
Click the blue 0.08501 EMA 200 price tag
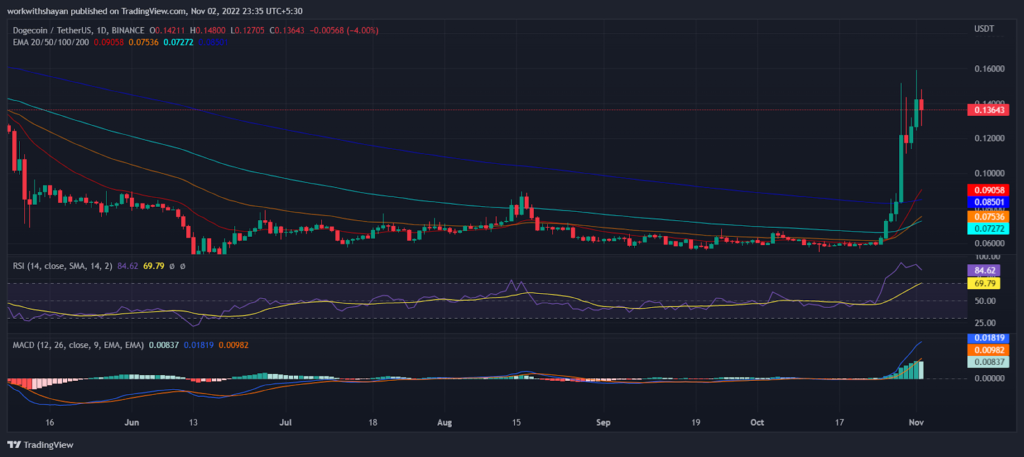pos(988,202)
